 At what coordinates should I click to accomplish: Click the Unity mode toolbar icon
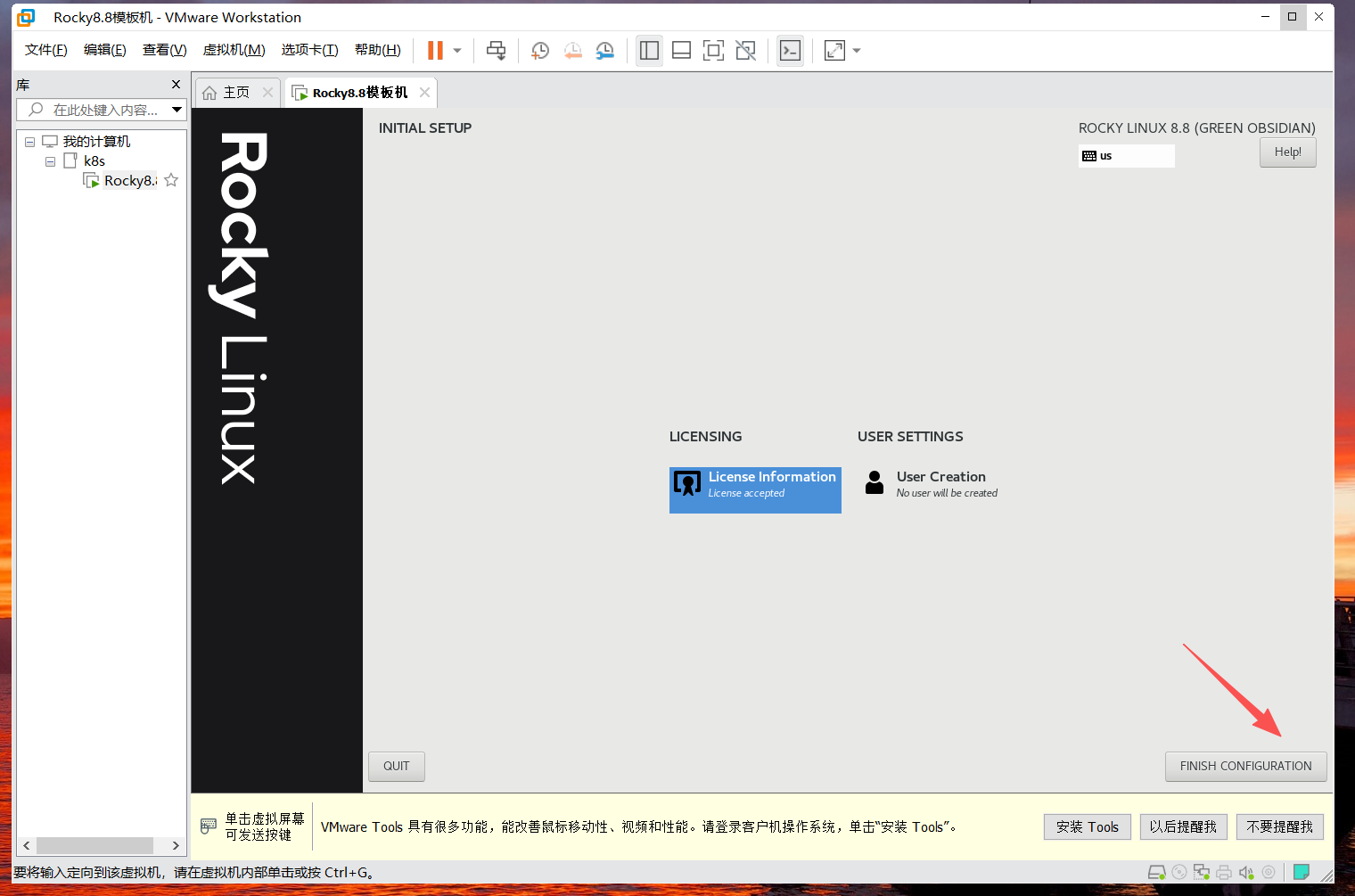coord(746,51)
